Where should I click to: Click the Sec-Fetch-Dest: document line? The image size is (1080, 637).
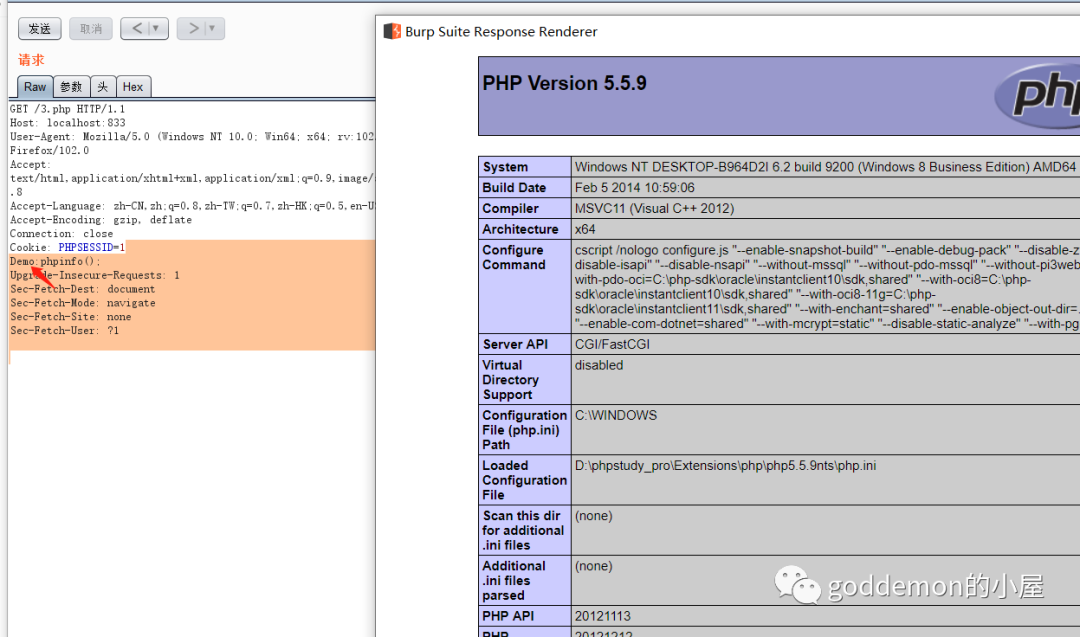point(82,289)
